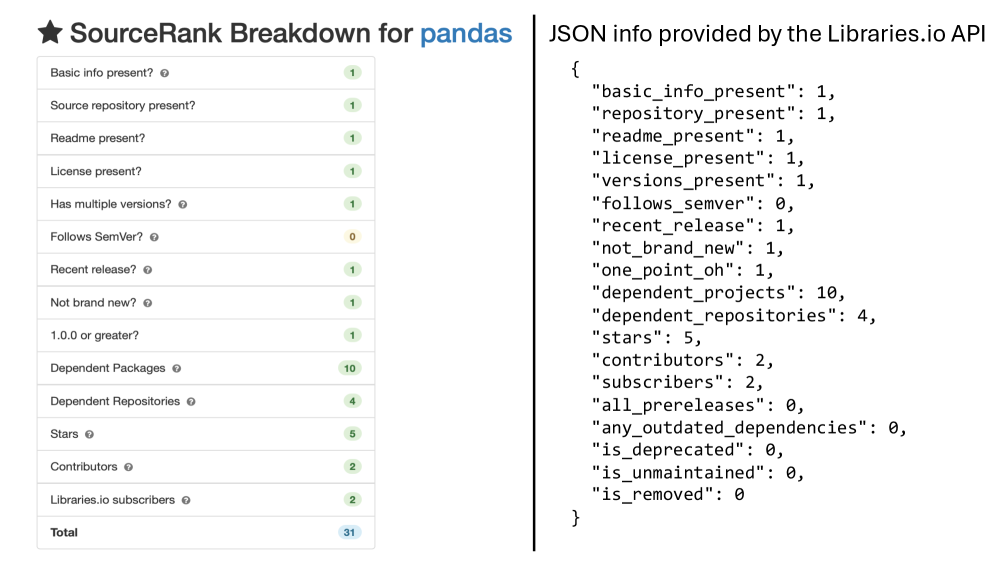The height and width of the screenshot is (561, 996).
Task: Click the 1.0.0 or greater row
Action: point(206,335)
